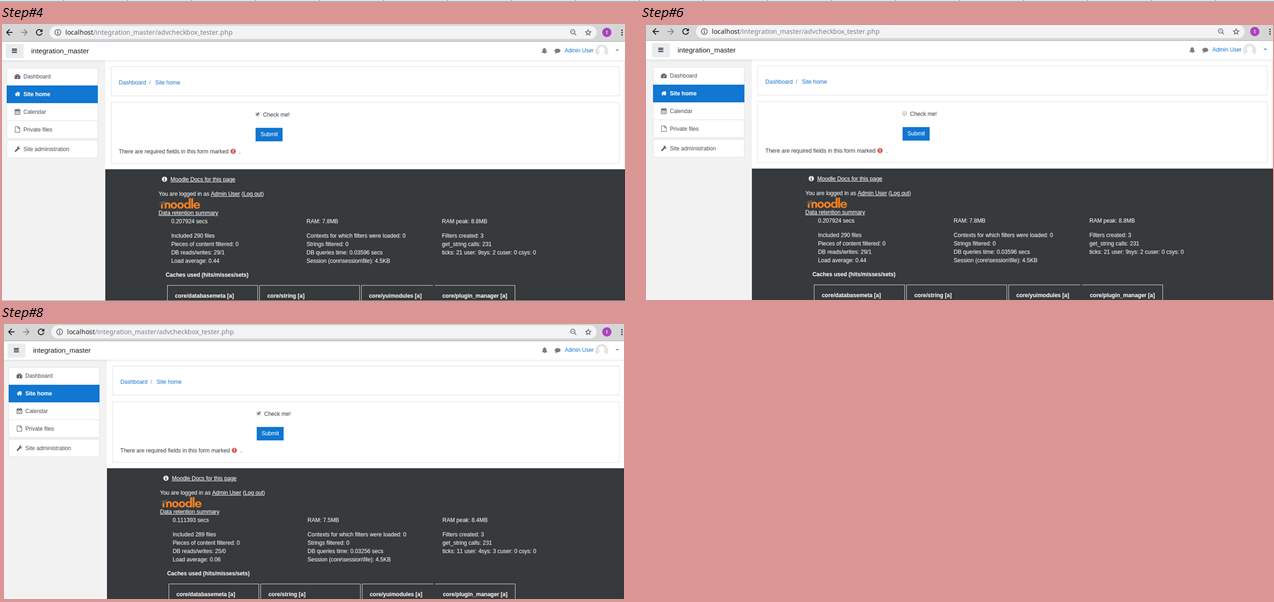Click the required-field red icon in Step#4
This screenshot has height=602, width=1274.
[x=234, y=152]
